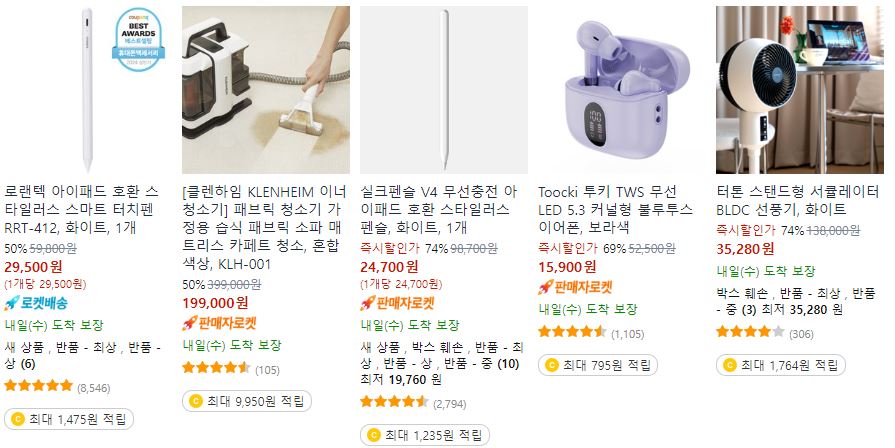The height and width of the screenshot is (448, 895).
Task: Click the star rating with 306 reviews
Action: pyautogui.click(x=751, y=331)
